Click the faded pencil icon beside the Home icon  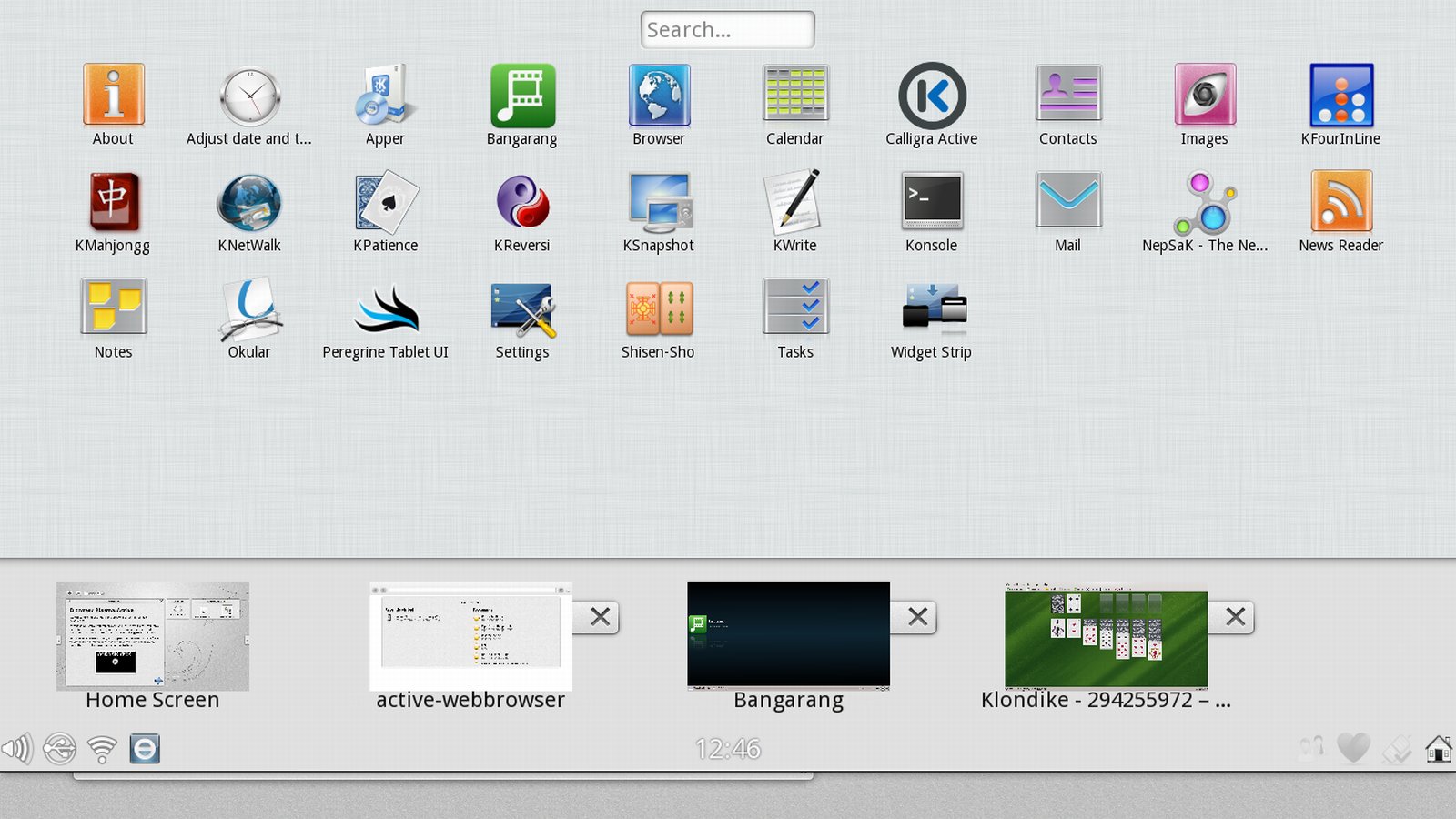1397,749
